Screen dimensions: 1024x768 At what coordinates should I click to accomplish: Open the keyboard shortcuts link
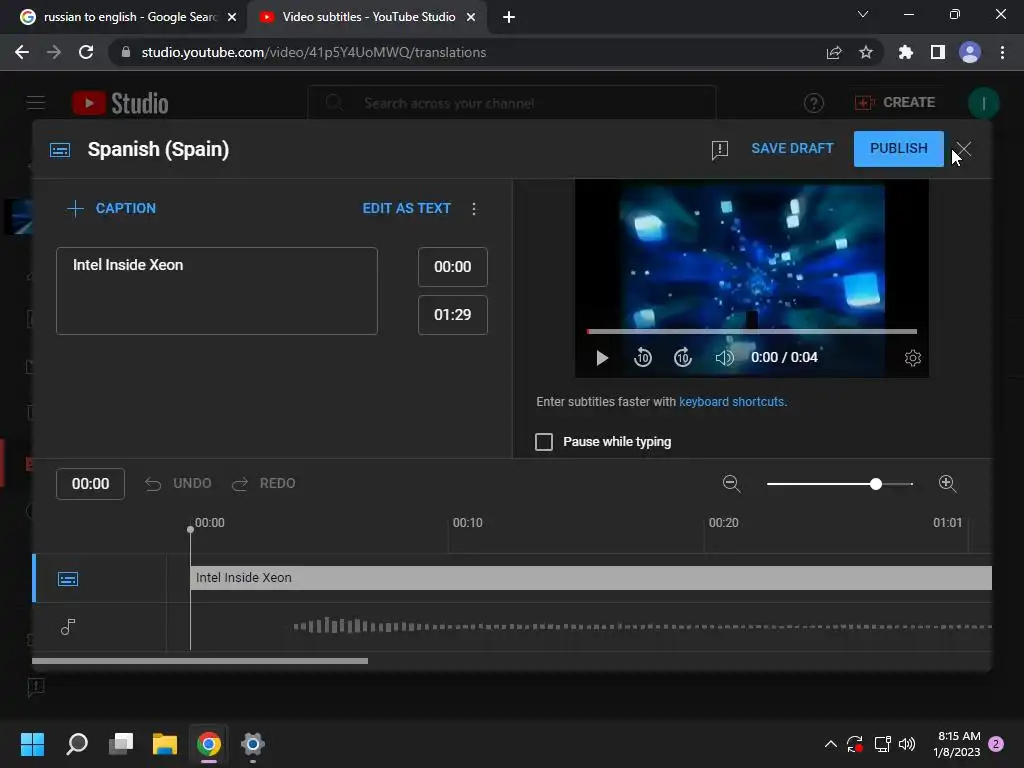tap(731, 402)
